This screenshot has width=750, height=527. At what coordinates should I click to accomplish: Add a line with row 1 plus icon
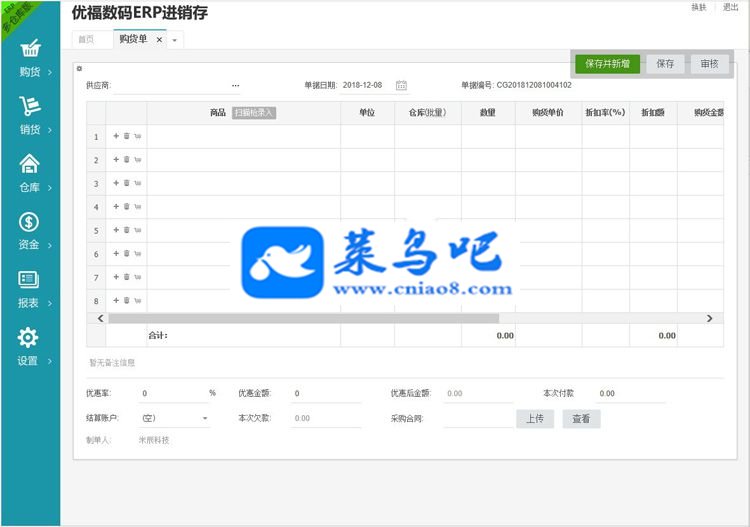click(x=116, y=136)
